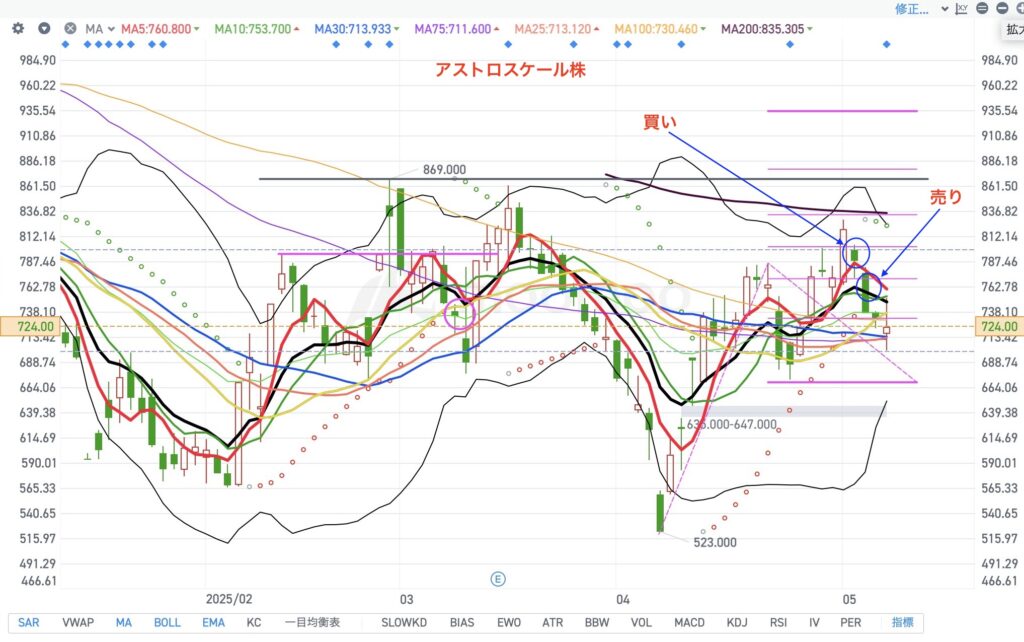Open the 指標 indicators list
Screen dimensions: 1024x642
pos(903,622)
